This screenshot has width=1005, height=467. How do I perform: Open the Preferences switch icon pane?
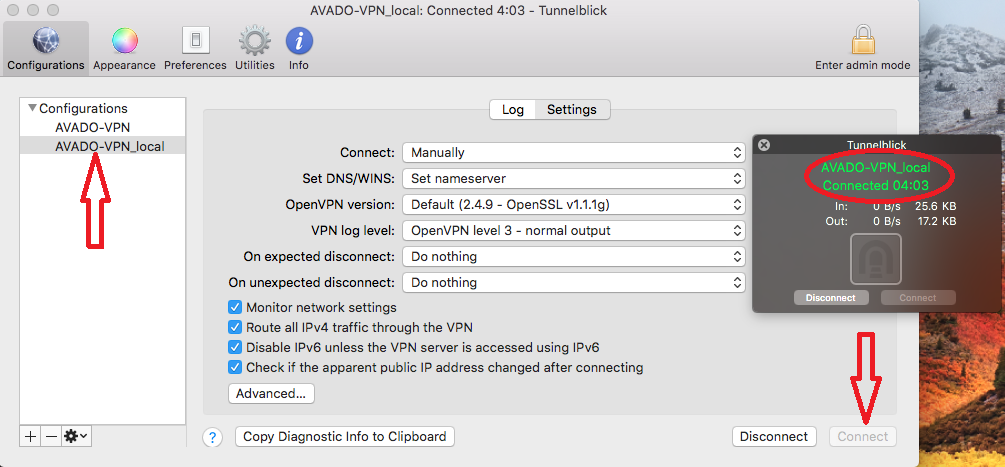coord(195,49)
